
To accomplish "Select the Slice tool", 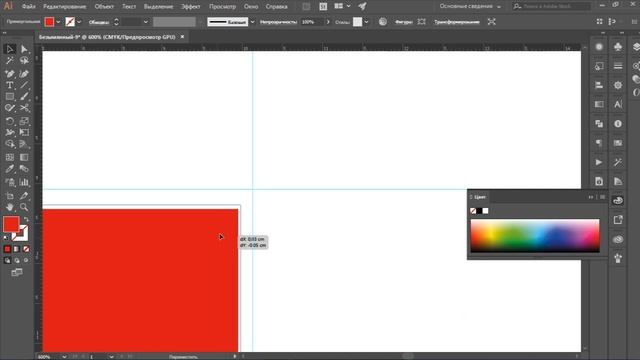I will [x=24, y=196].
